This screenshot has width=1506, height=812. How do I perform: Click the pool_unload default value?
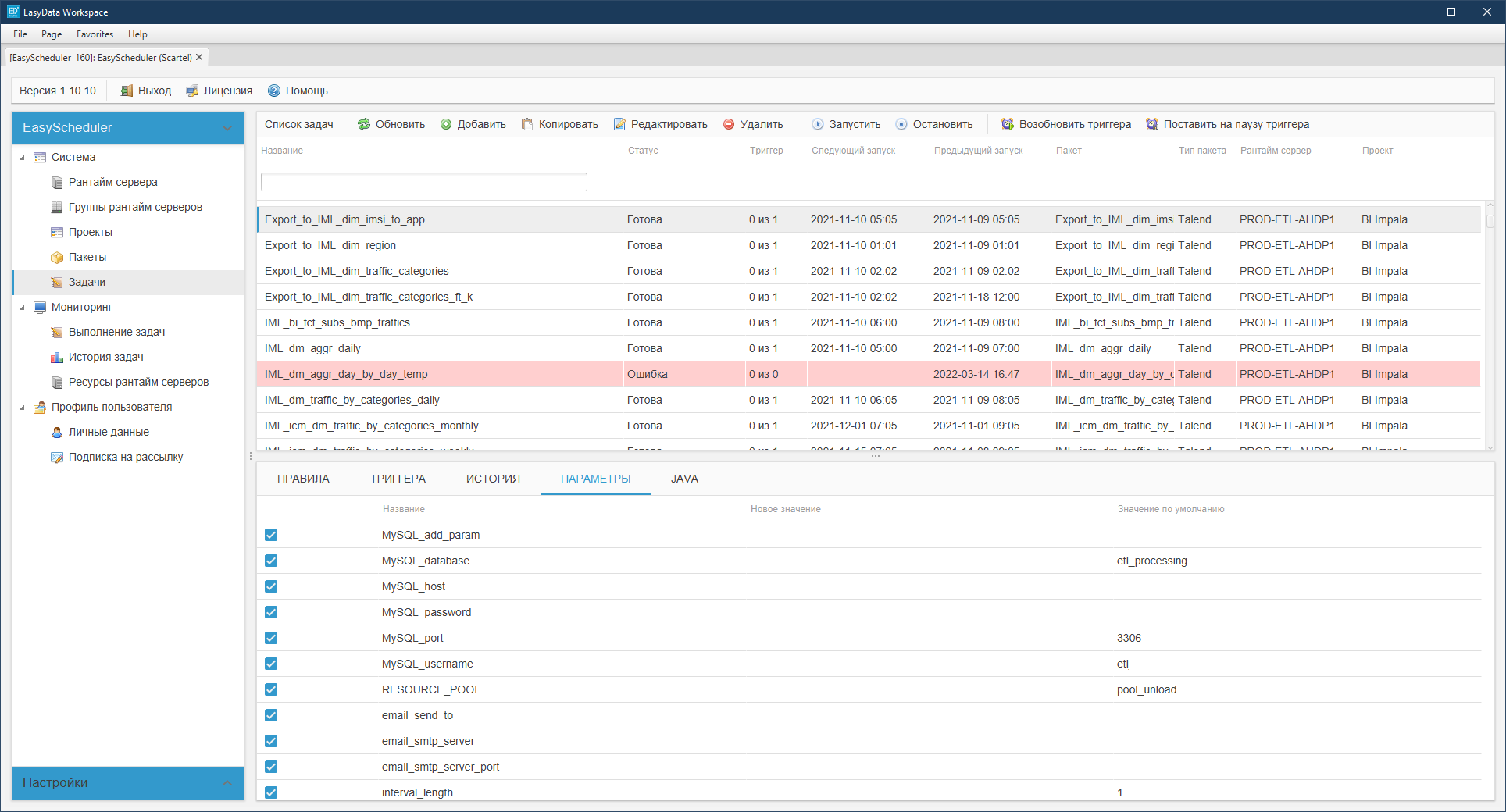coord(1146,689)
